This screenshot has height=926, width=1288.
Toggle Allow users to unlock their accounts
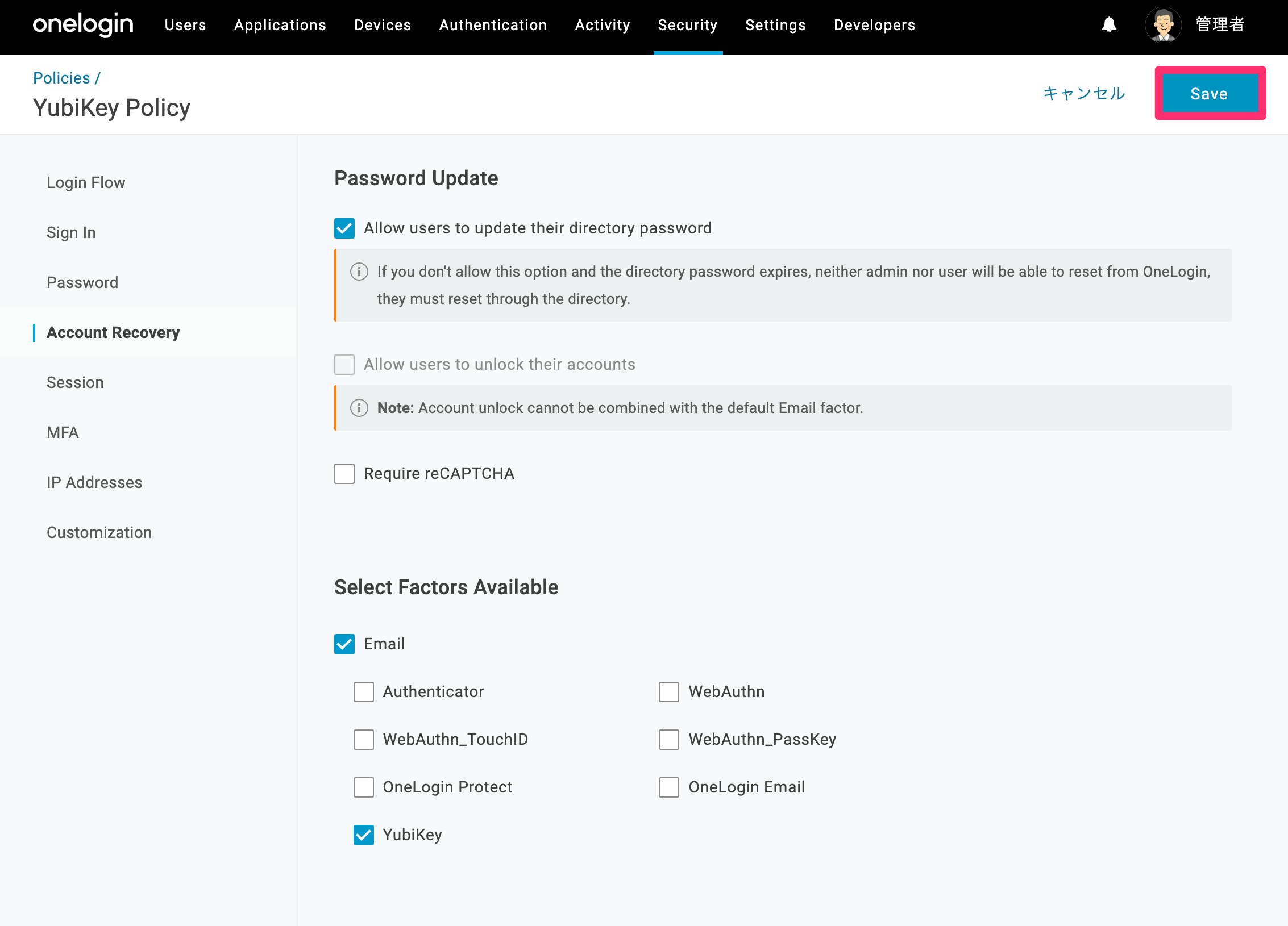point(344,365)
